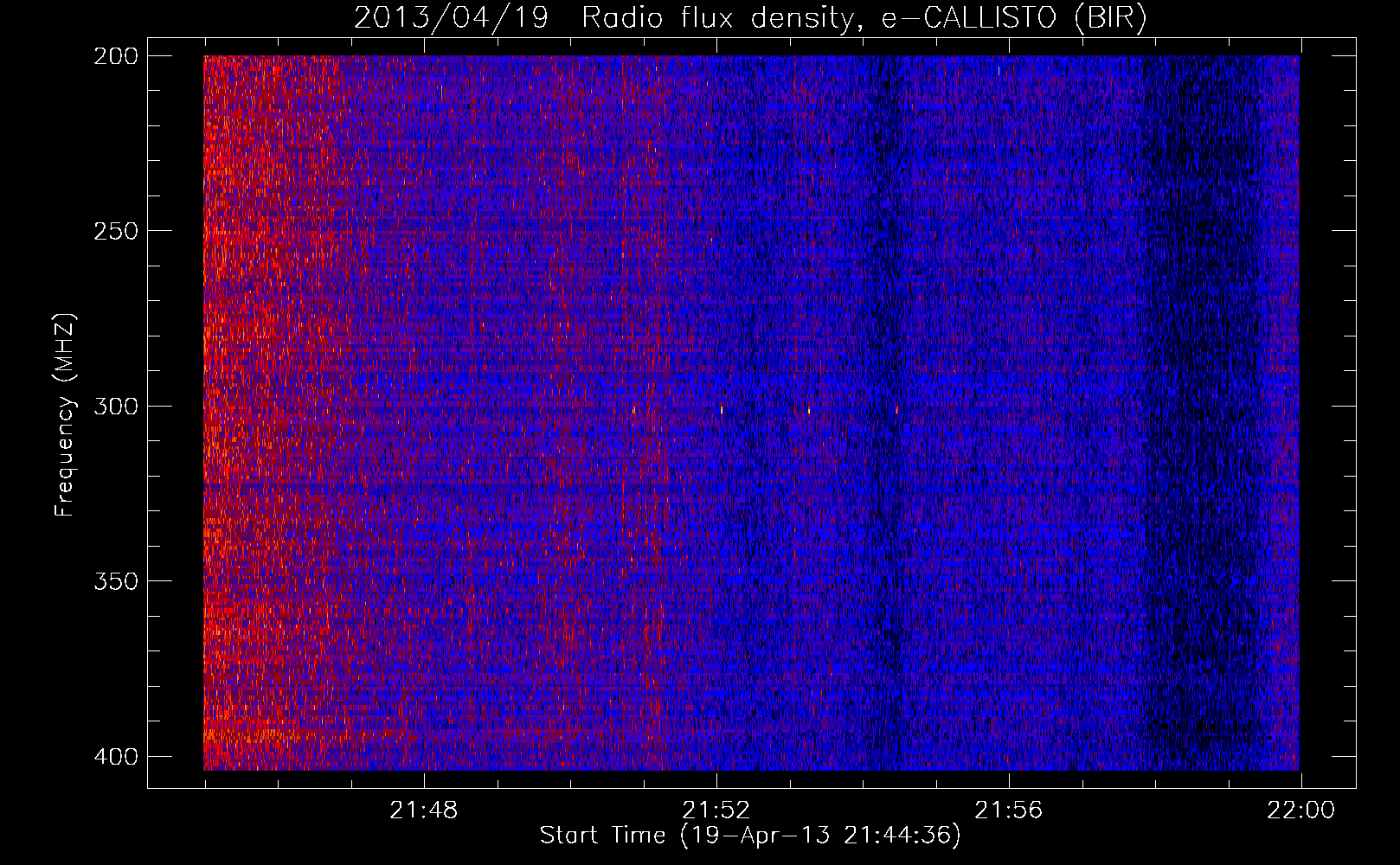Click the 200 frequency tick label
The height and width of the screenshot is (865, 1400).
[x=115, y=56]
